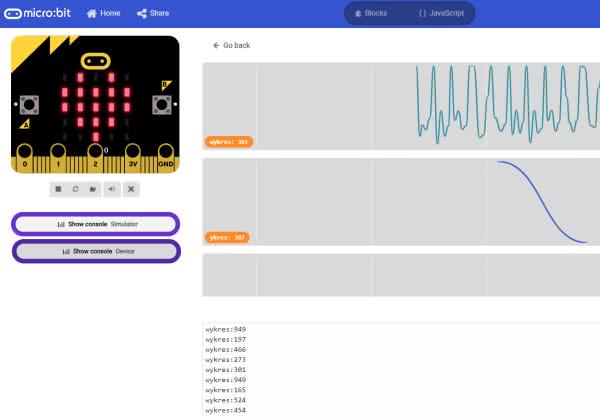Screen dimensions: 600x417
Task: Toggle simulator slow-motion debug mode
Action: pos(94,188)
